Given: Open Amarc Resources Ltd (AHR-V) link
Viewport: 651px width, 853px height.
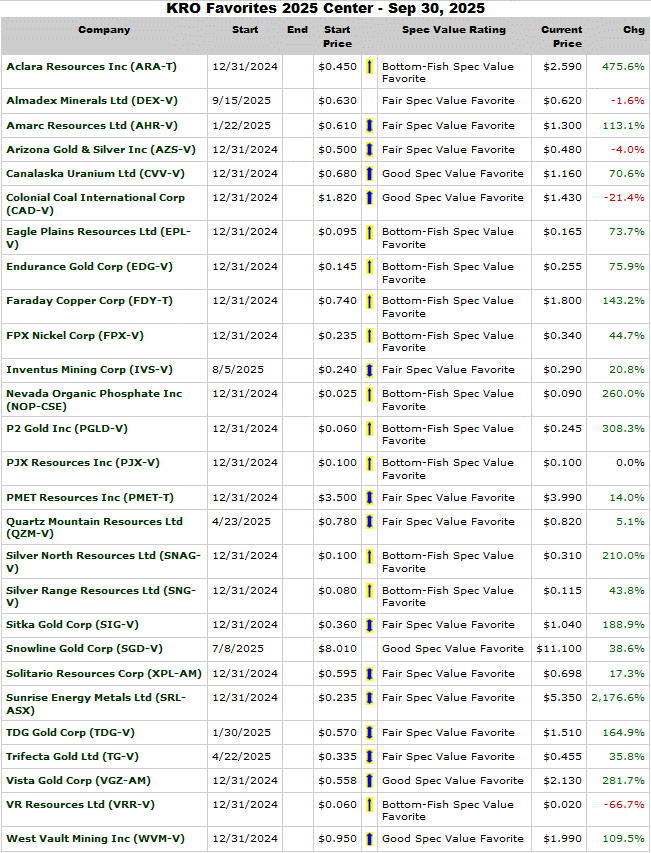Looking at the screenshot, I should [91, 126].
